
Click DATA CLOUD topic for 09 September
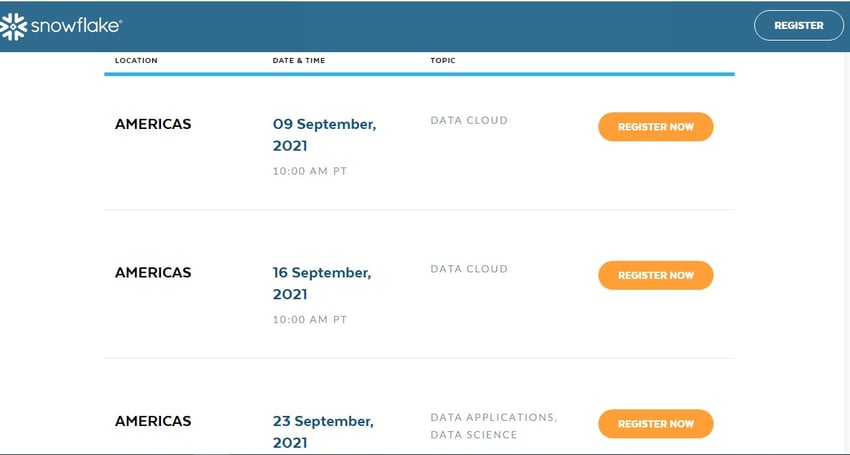469,120
